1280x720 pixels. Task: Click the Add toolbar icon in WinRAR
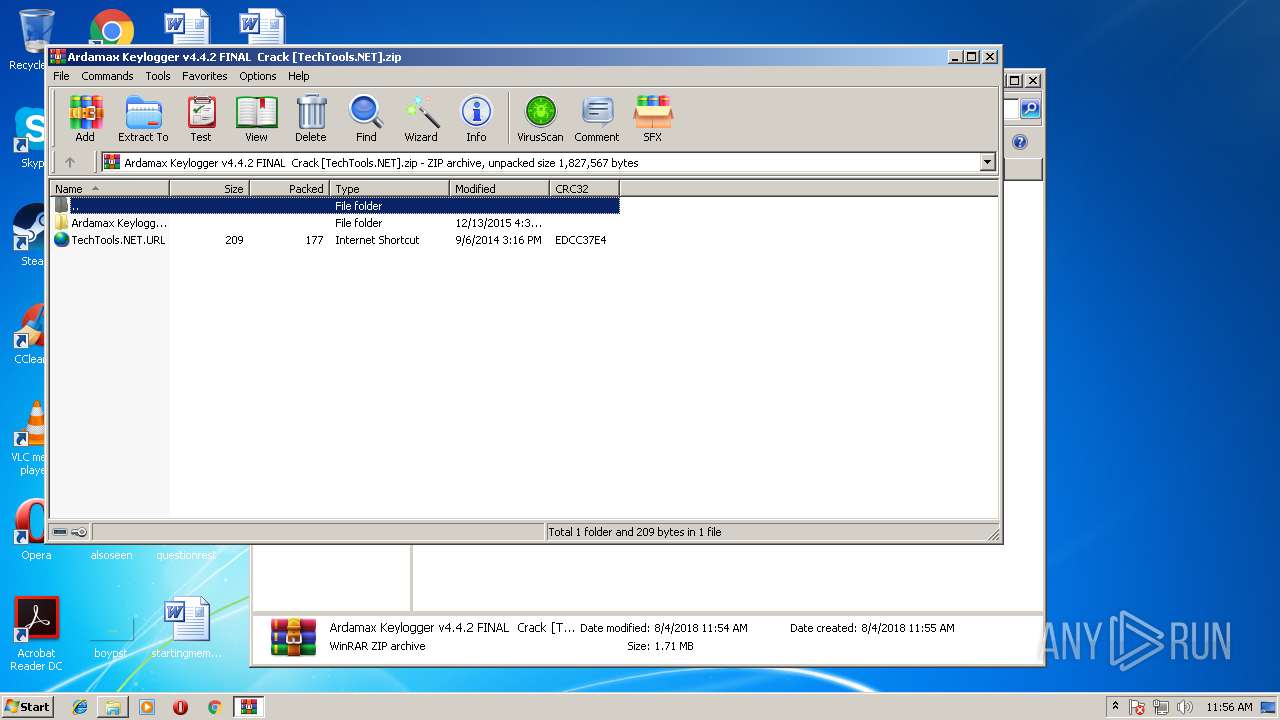tap(85, 119)
